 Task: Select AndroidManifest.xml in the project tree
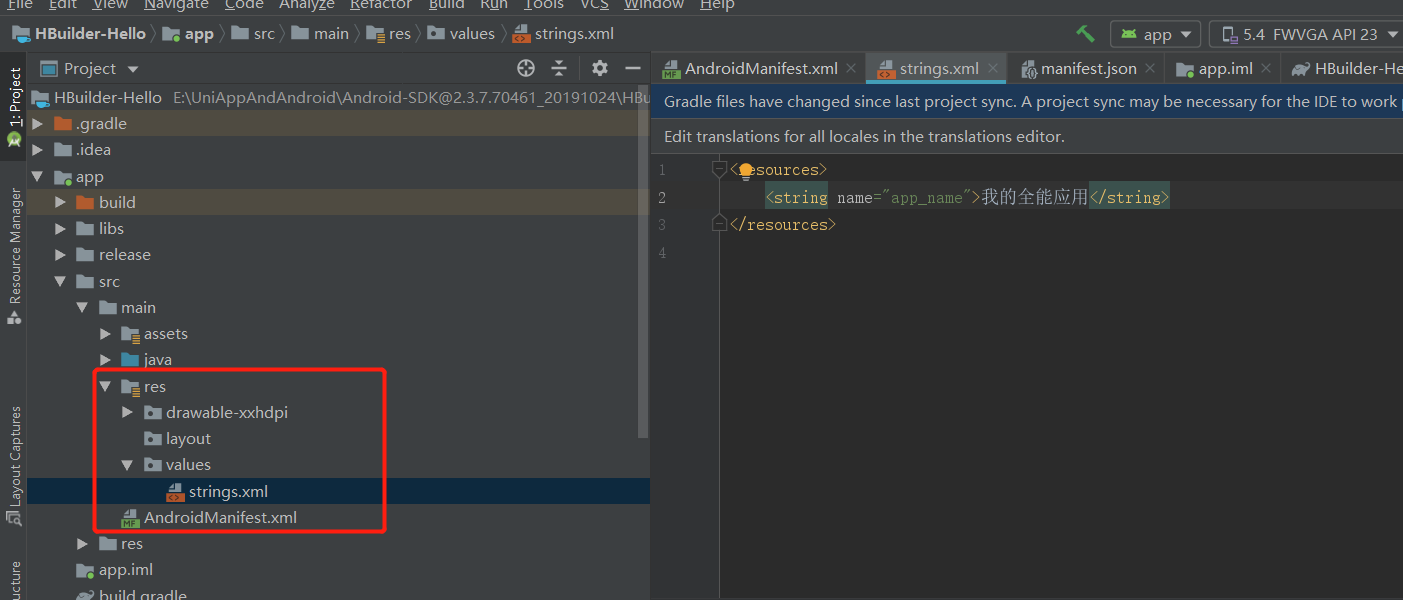(x=209, y=518)
